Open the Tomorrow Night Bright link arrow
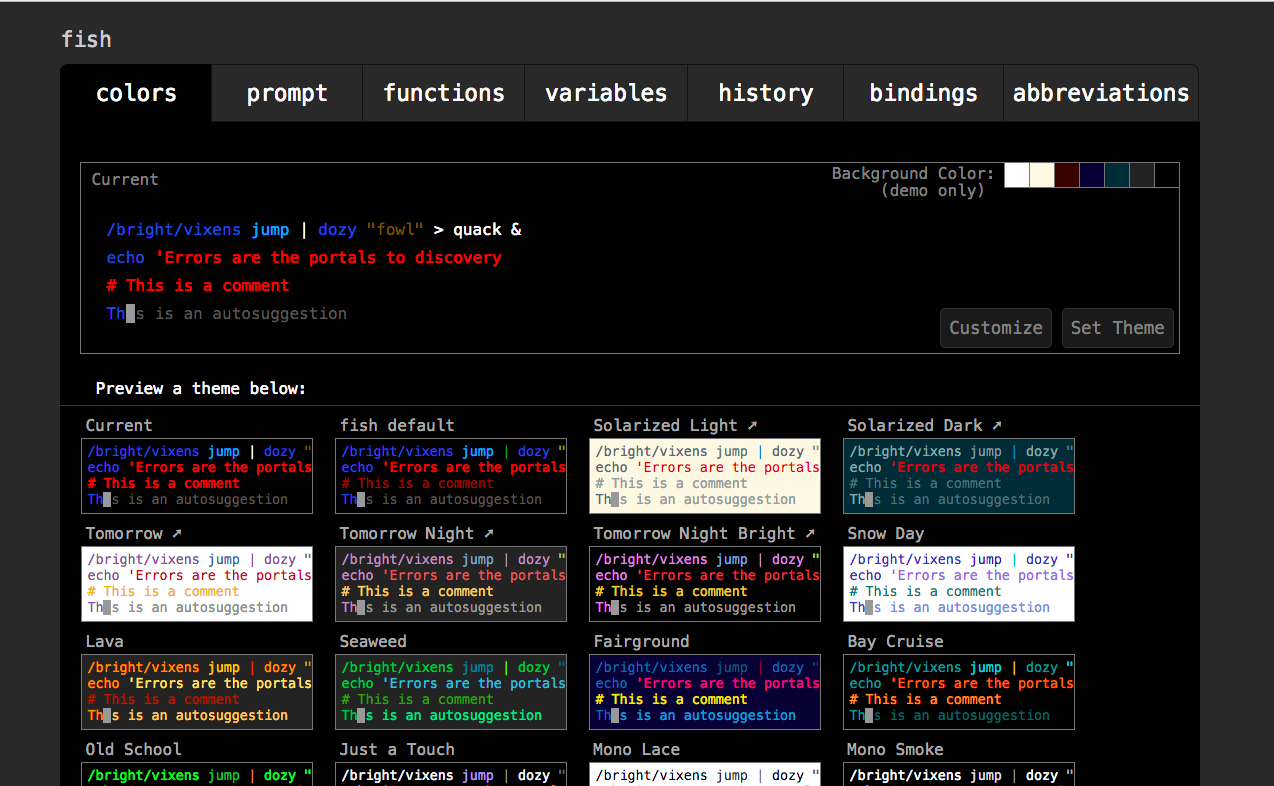The width and height of the screenshot is (1274, 786). point(810,534)
